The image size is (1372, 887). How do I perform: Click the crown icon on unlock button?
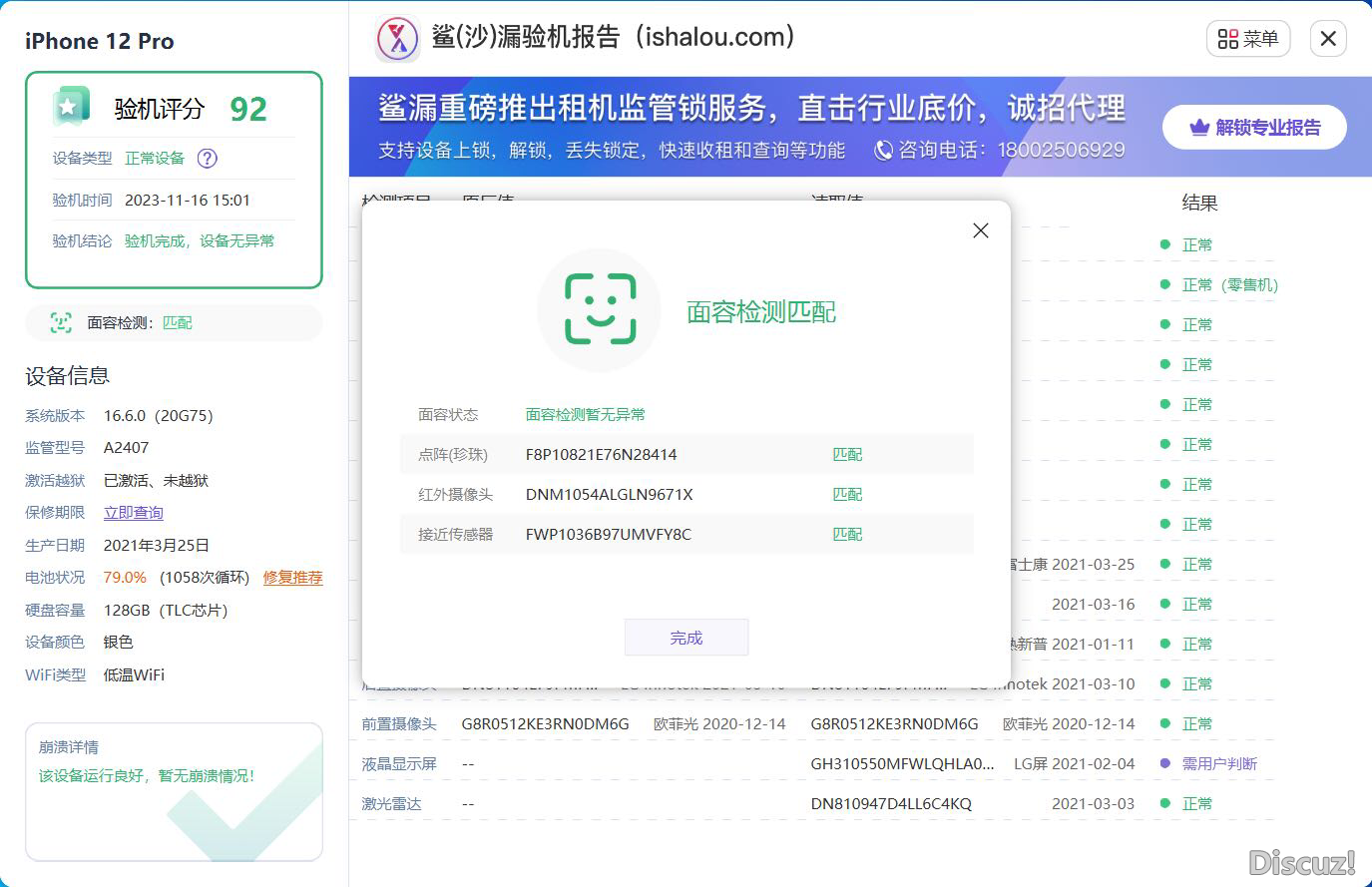[x=1199, y=128]
